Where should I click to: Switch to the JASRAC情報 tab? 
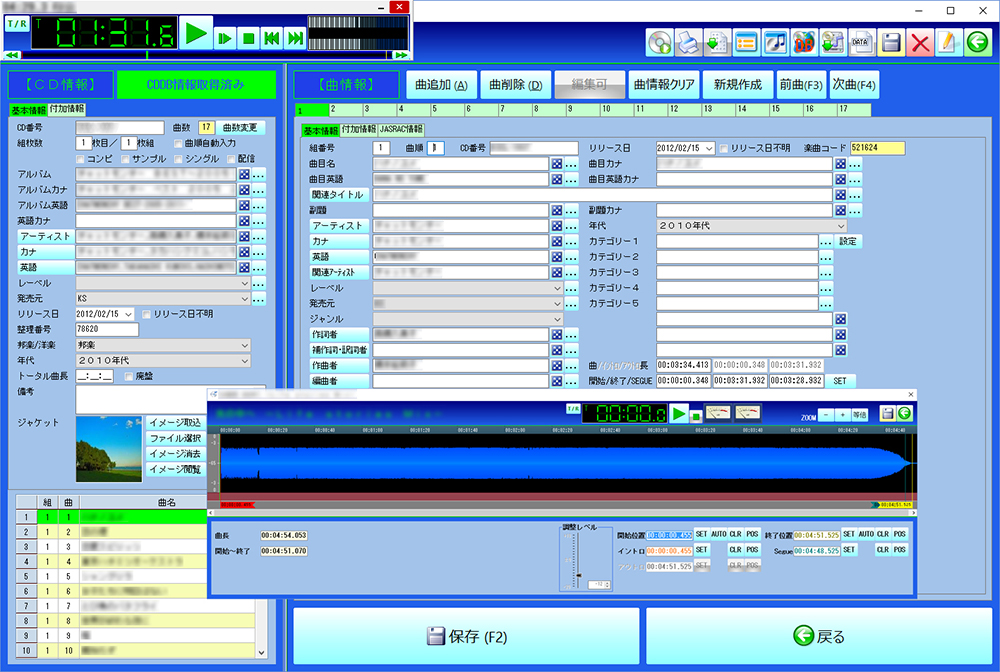pos(400,130)
